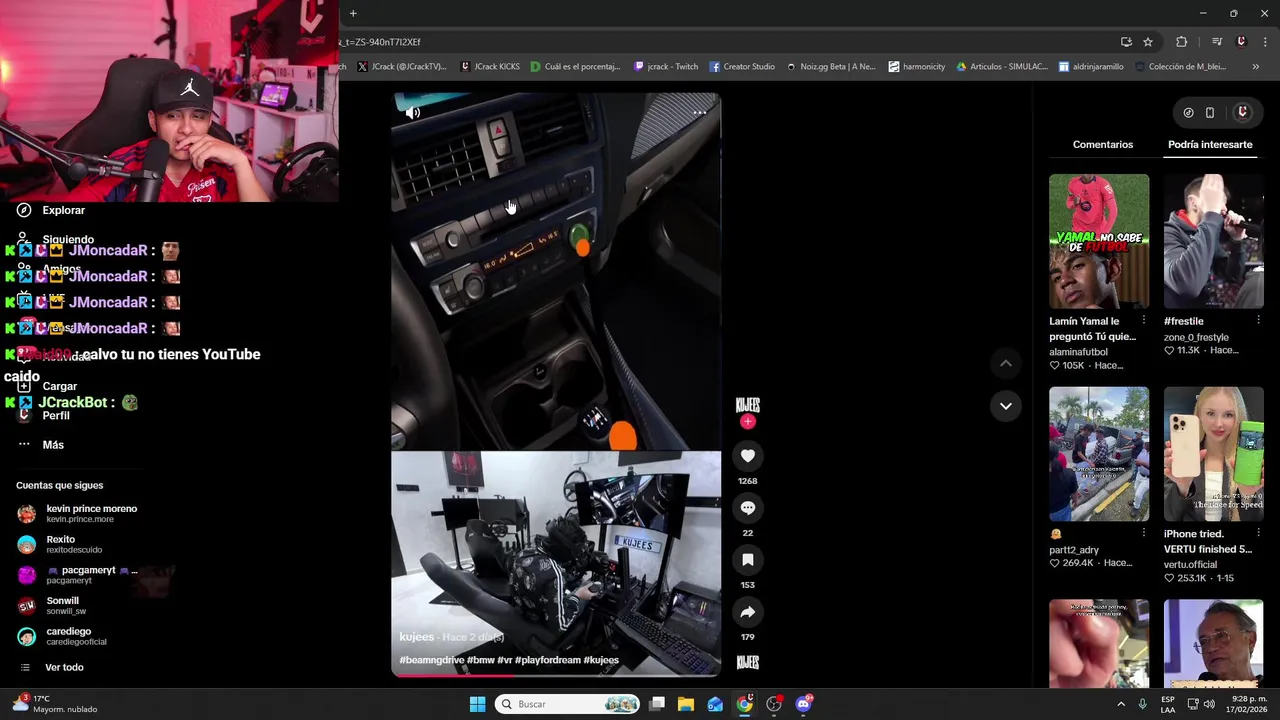Open the spinning kujees sound disc
The image size is (1280, 720).
747,662
